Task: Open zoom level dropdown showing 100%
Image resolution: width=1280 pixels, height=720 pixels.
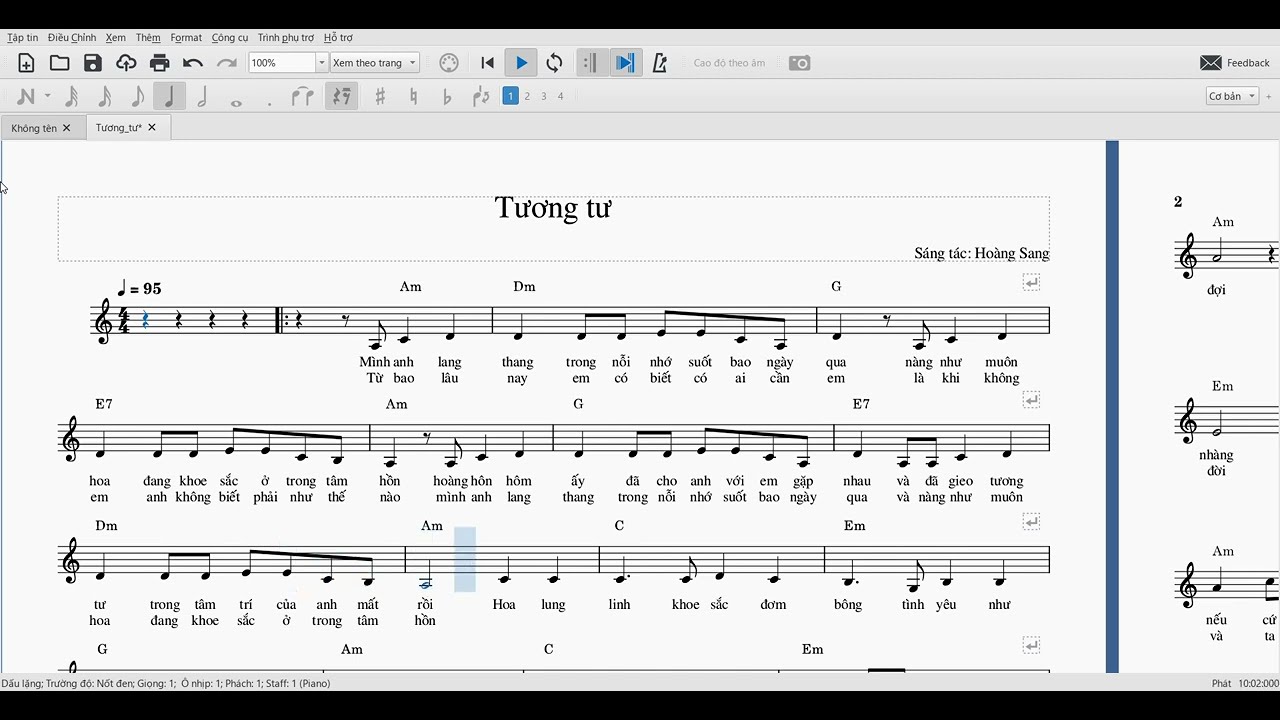Action: click(321, 63)
